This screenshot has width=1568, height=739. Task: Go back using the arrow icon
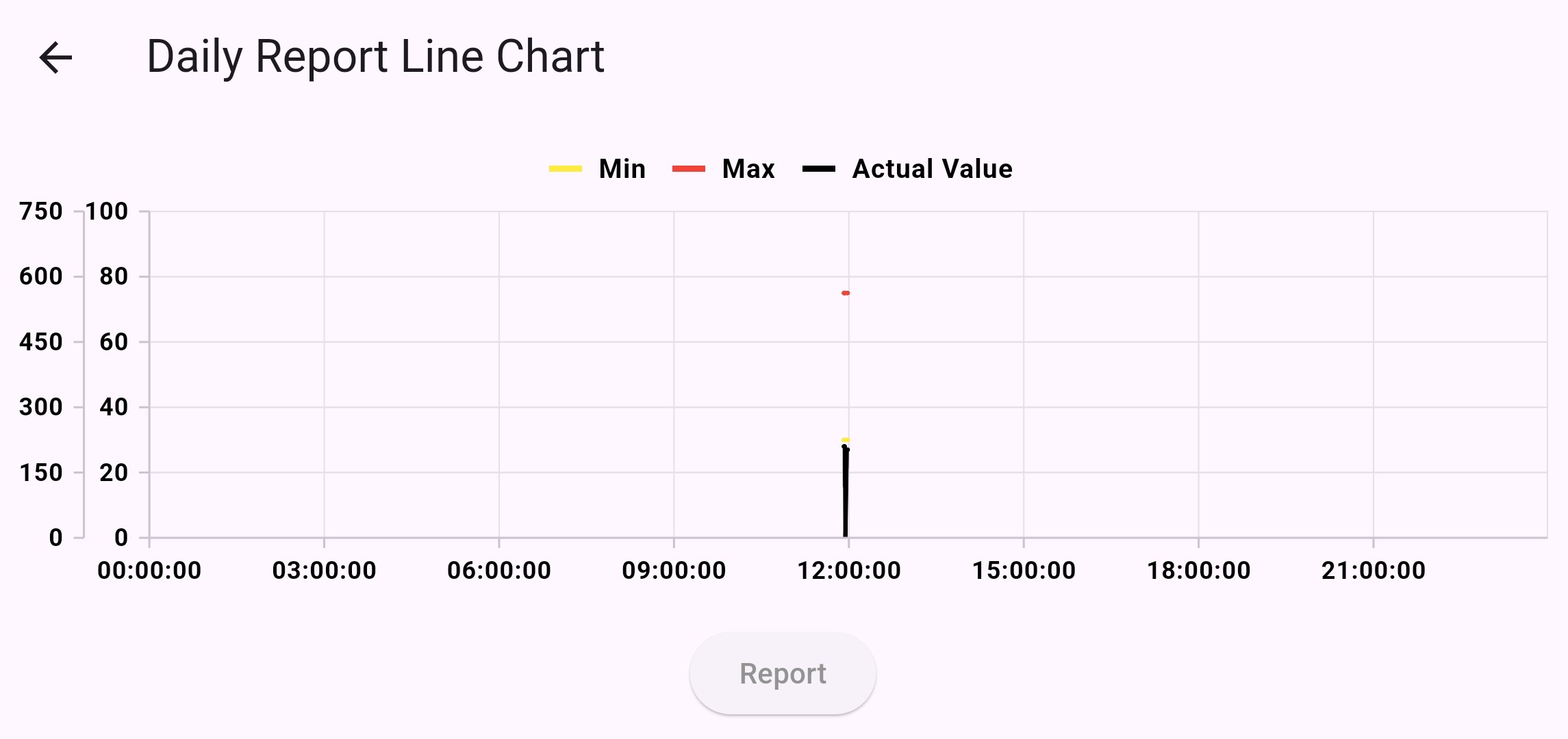55,57
